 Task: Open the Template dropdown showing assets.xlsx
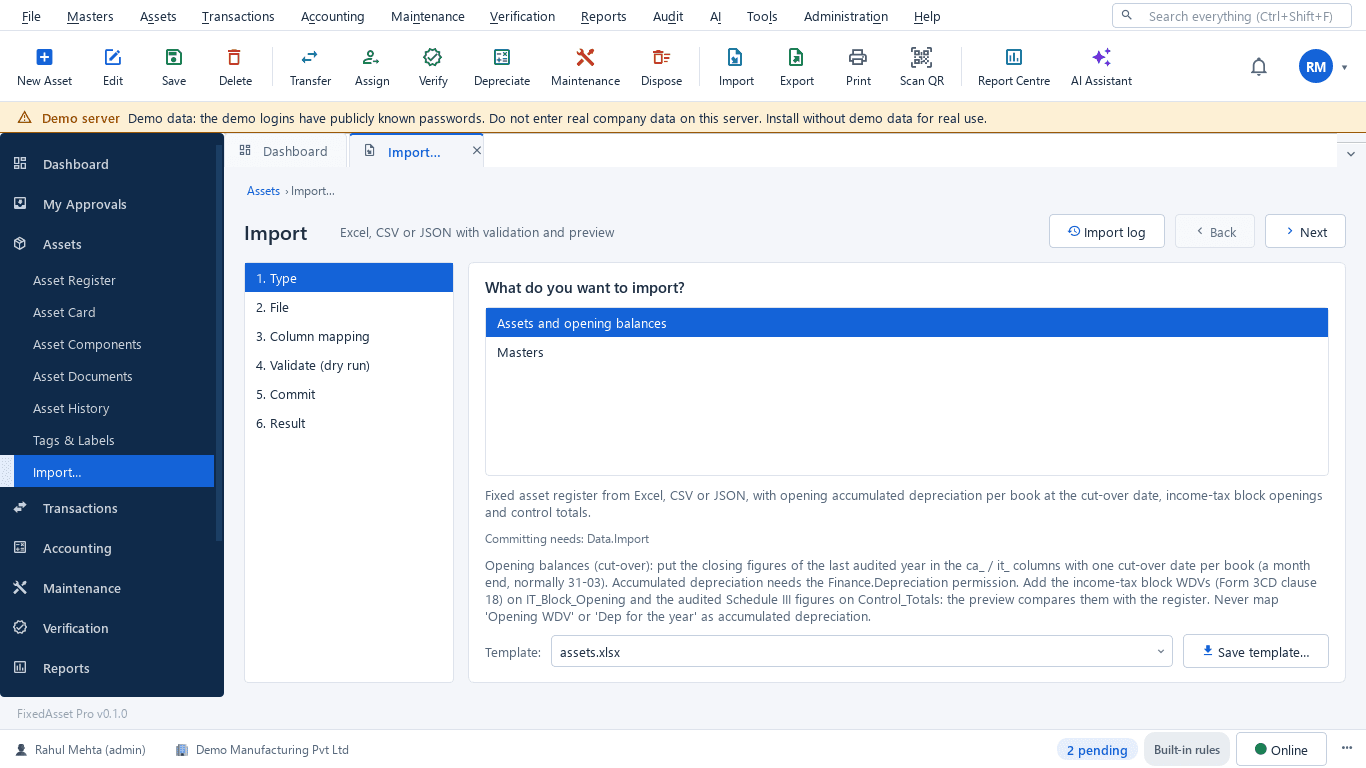pyautogui.click(x=862, y=651)
